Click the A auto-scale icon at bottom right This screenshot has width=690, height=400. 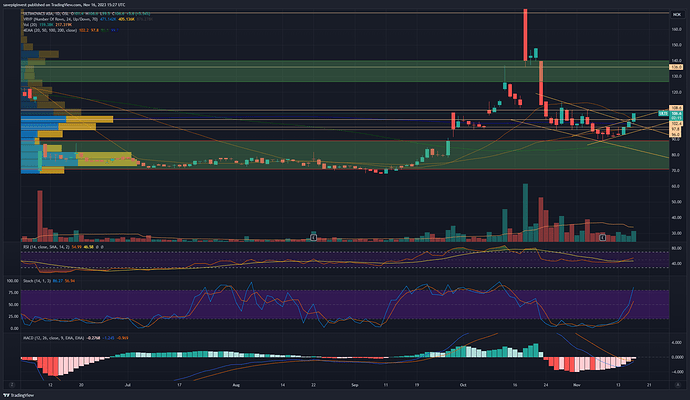677,385
